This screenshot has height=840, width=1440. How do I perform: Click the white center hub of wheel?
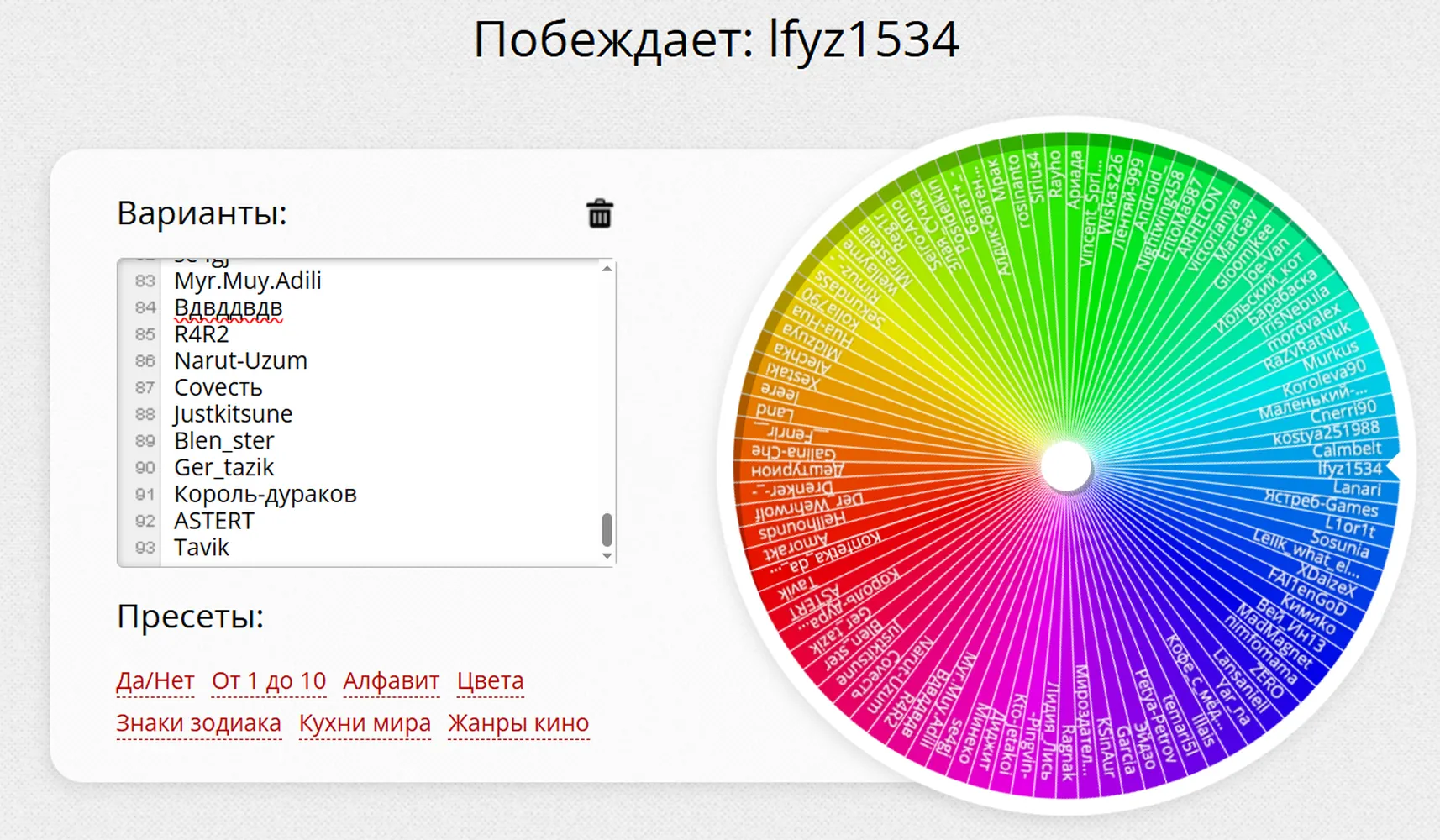tap(1066, 467)
